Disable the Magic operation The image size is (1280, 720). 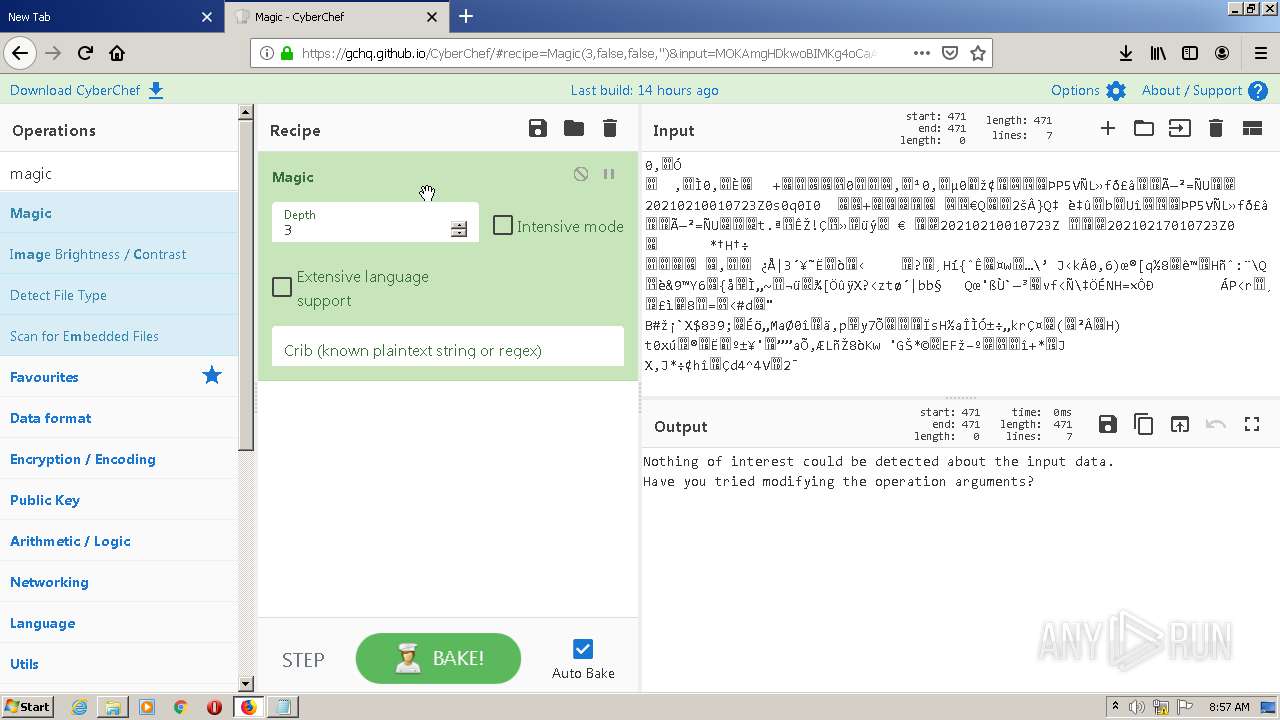coord(581,174)
